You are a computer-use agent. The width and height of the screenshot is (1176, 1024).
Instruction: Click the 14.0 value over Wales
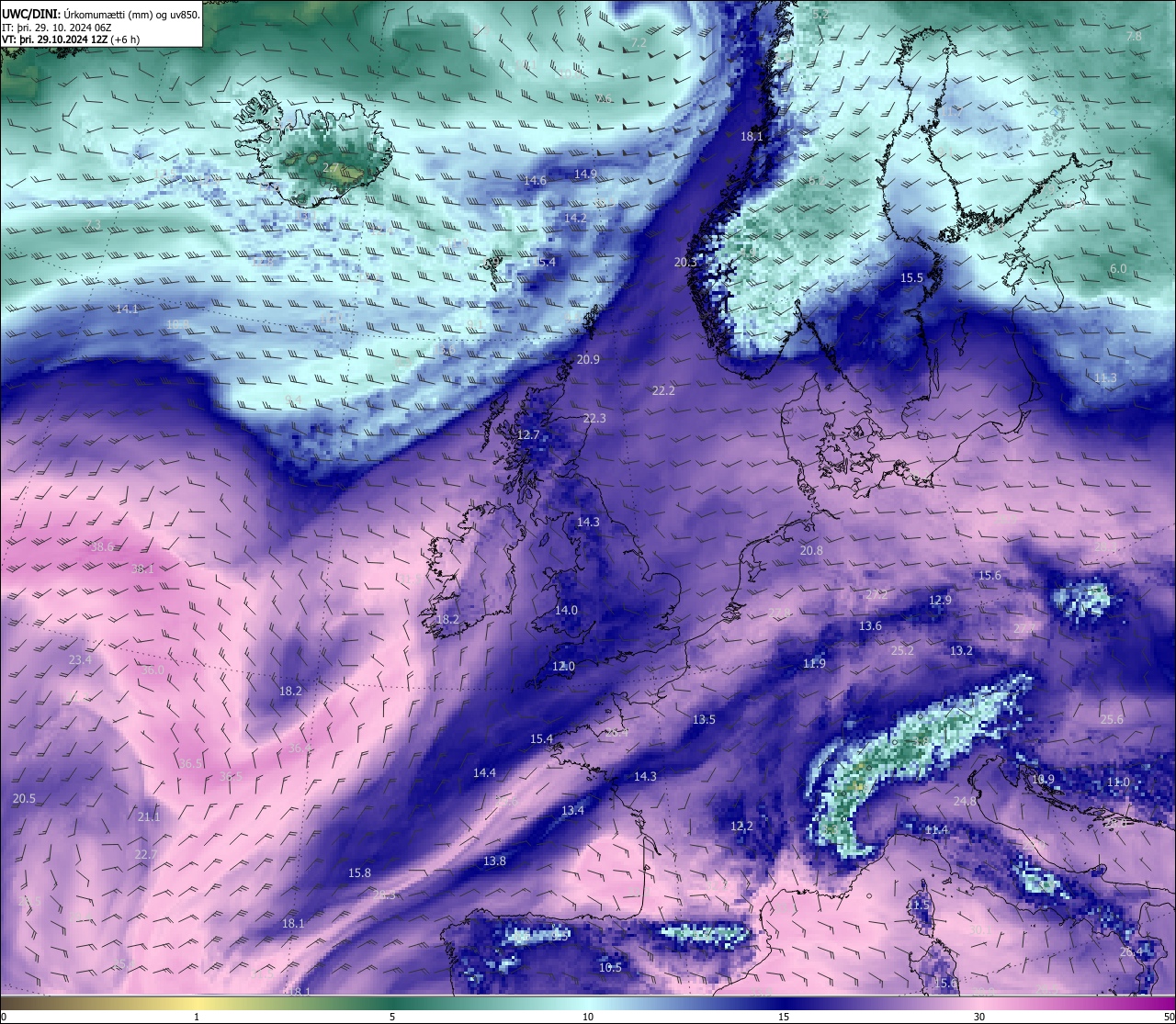point(566,610)
